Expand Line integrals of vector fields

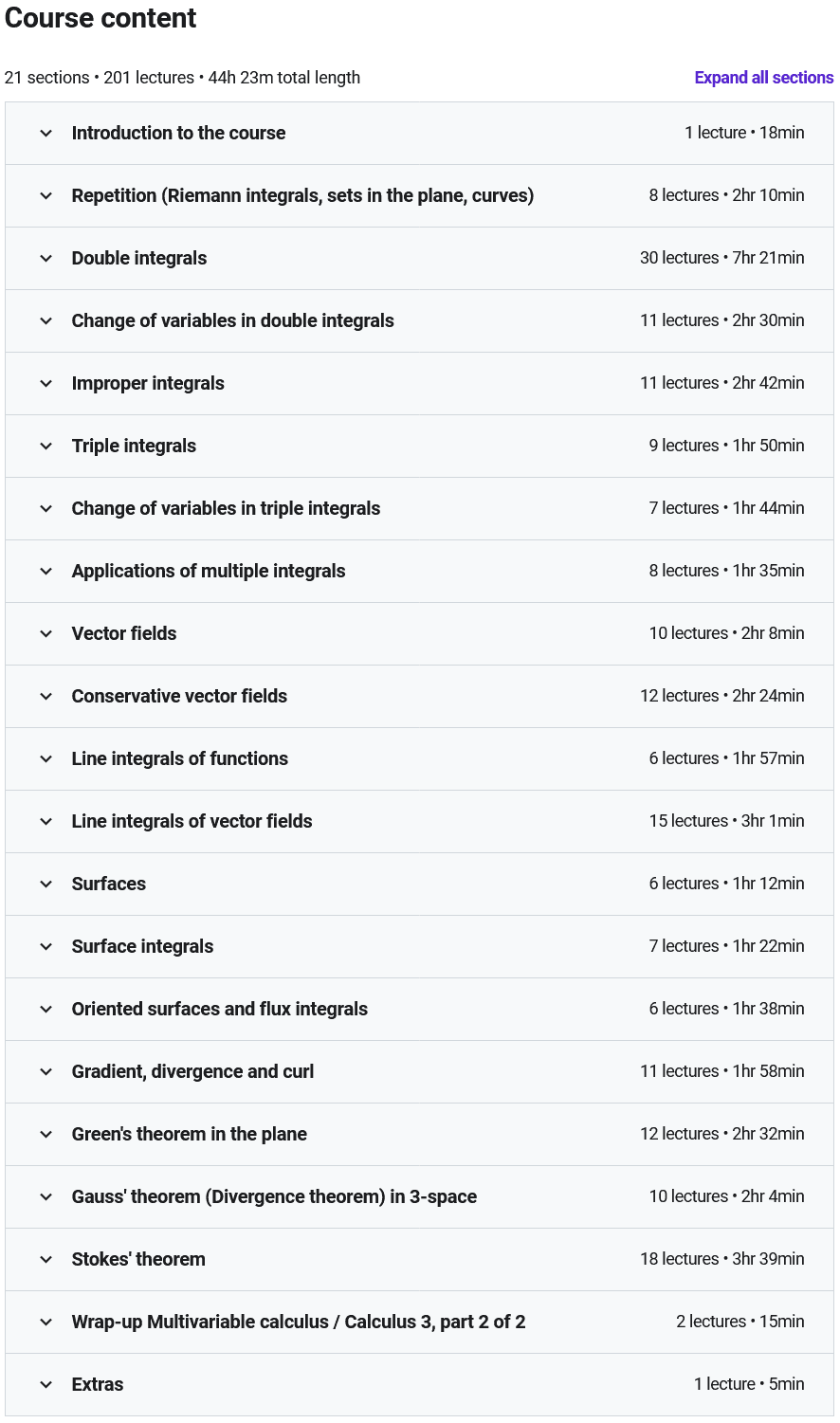(x=192, y=822)
